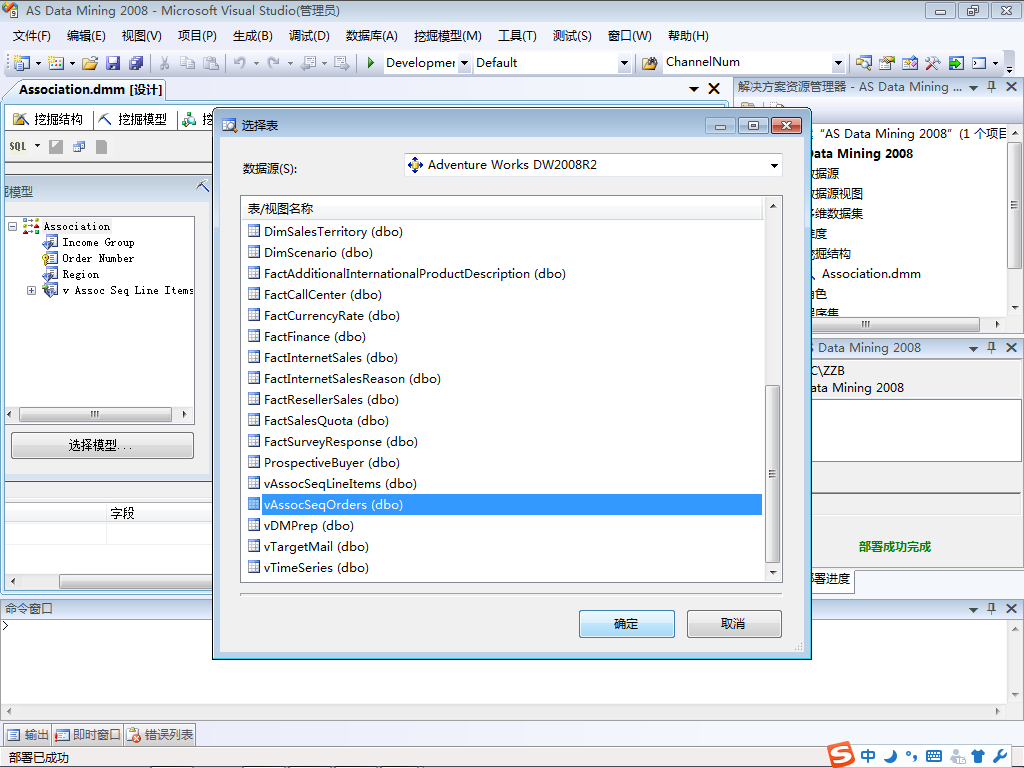
Task: Open the Solution Explorer window position dropdown
Action: [x=973, y=88]
